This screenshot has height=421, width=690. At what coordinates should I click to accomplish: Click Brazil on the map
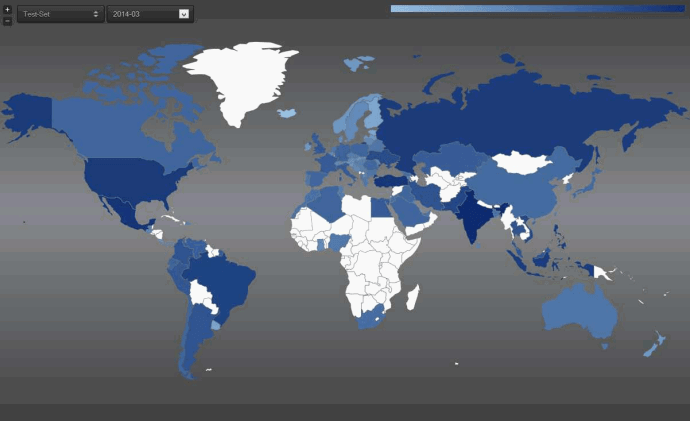(x=224, y=282)
